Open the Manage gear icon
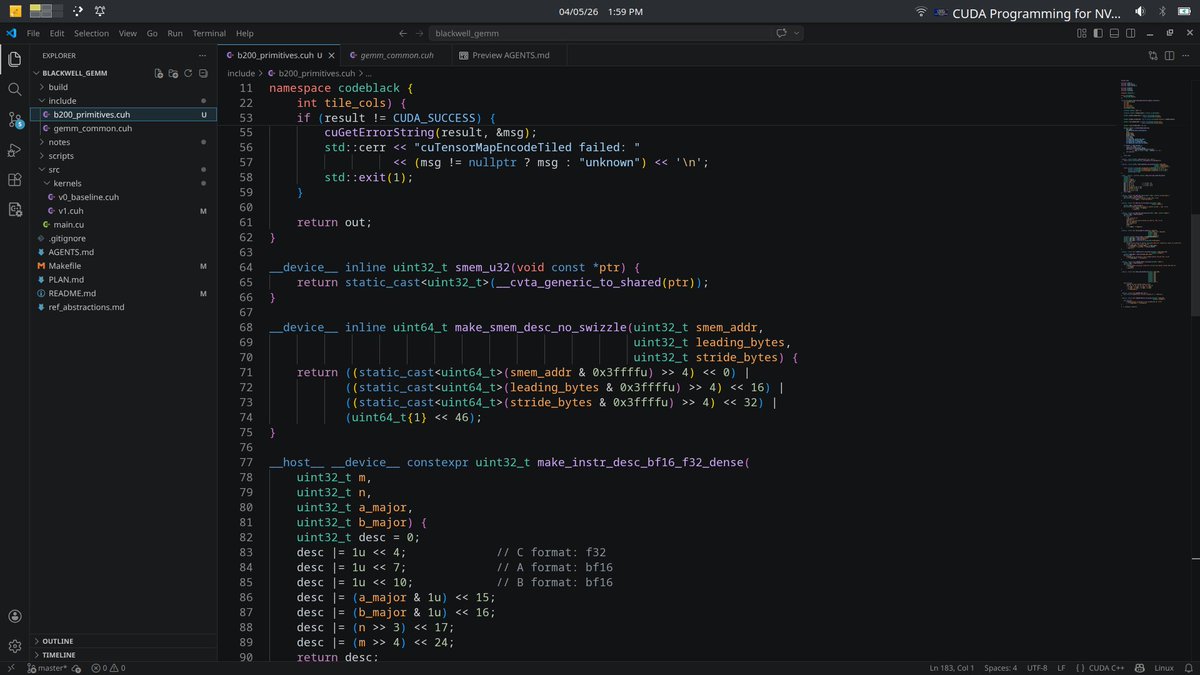 [x=14, y=646]
